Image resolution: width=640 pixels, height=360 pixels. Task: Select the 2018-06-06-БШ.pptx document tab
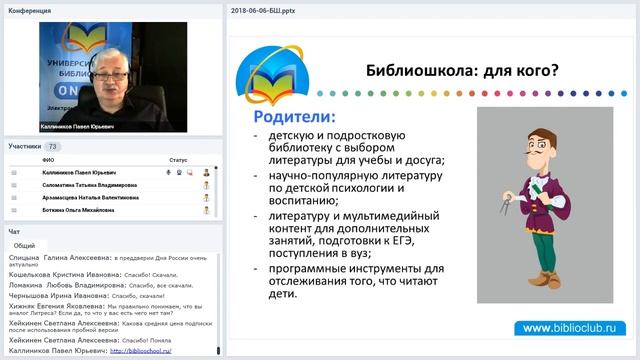point(263,11)
